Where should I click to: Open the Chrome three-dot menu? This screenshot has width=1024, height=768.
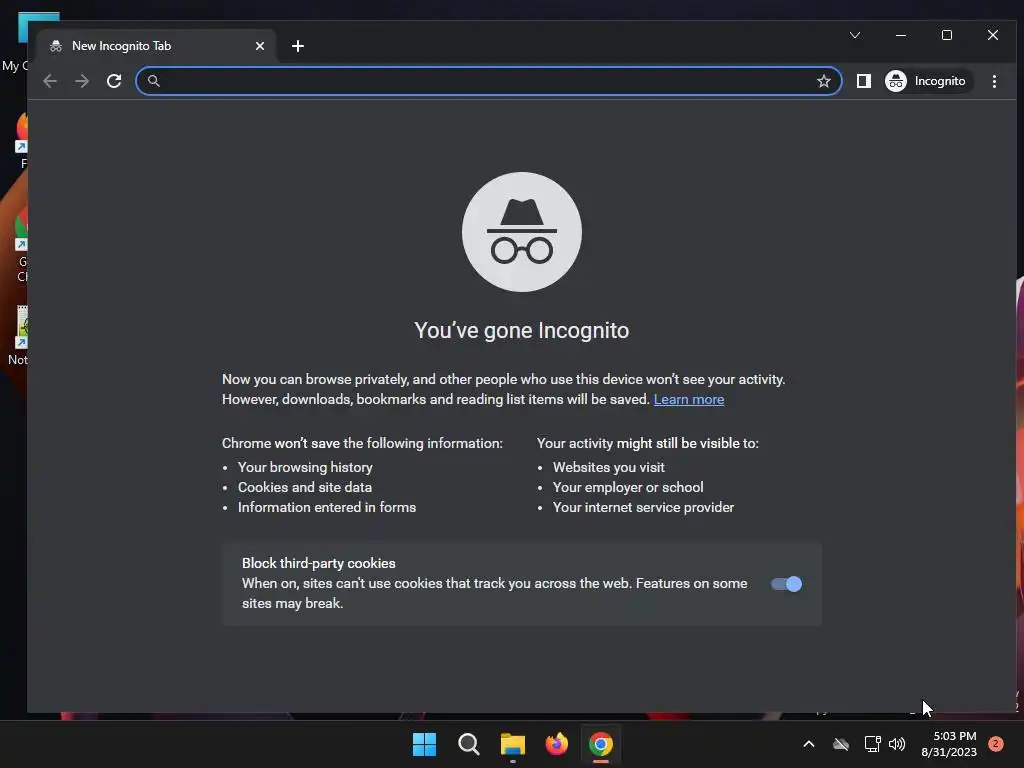tap(994, 81)
